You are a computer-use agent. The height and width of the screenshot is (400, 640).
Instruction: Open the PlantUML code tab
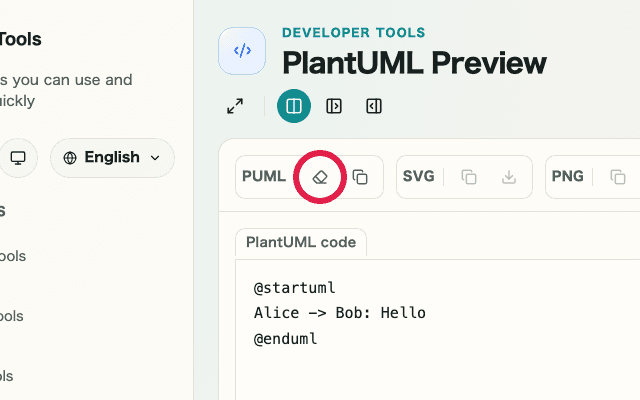tap(301, 242)
